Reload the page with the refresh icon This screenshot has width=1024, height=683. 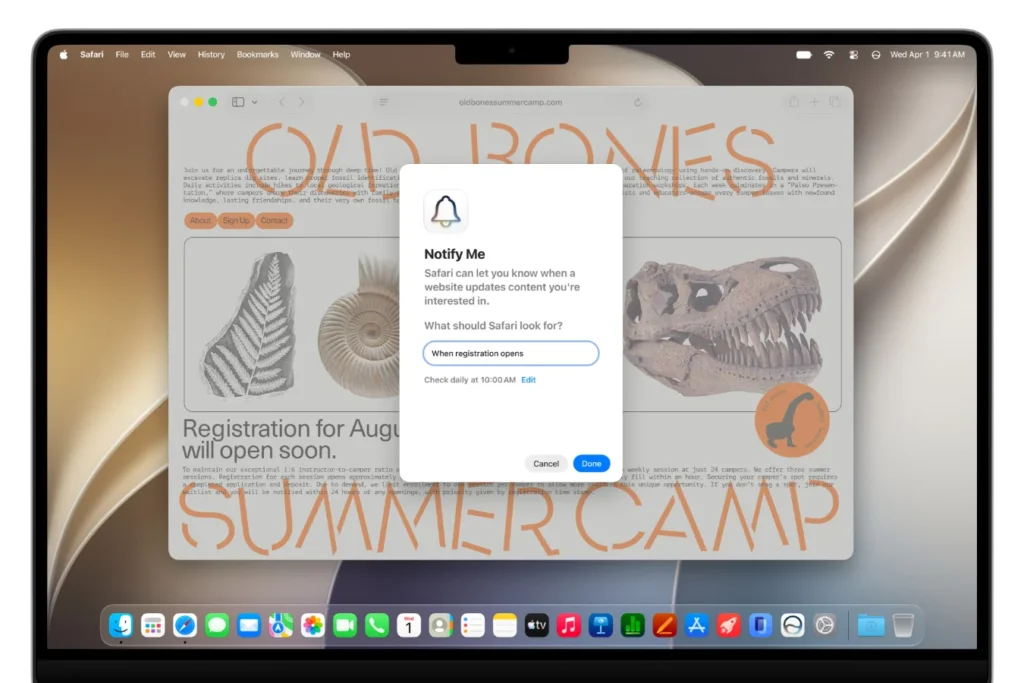coord(638,102)
